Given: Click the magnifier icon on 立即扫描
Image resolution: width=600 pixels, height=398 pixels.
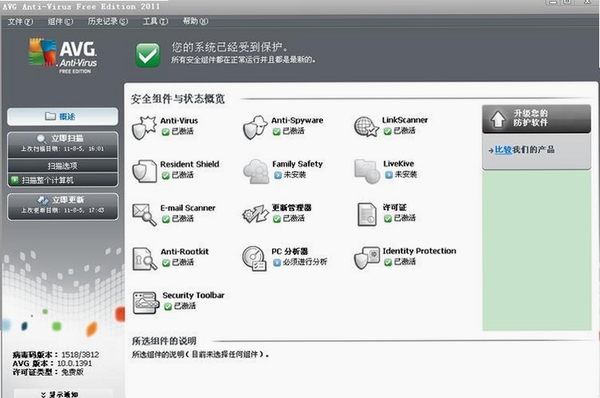Looking at the screenshot, I should 41,139.
